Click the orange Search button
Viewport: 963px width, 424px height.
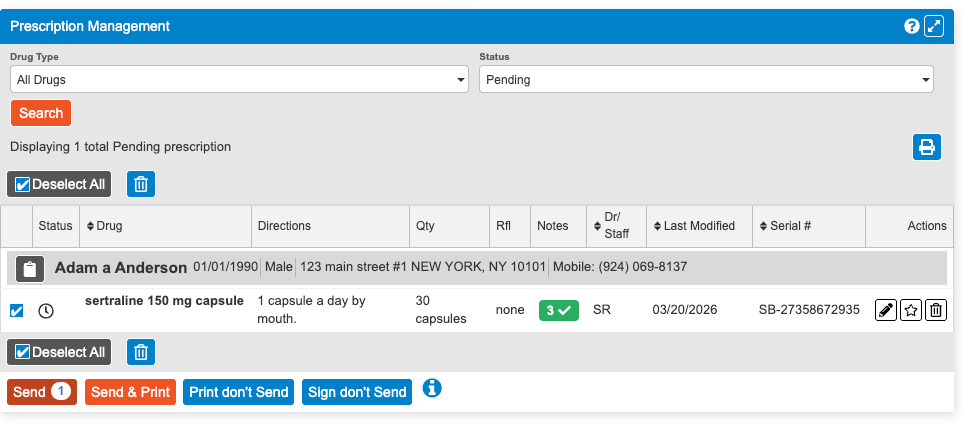[41, 113]
